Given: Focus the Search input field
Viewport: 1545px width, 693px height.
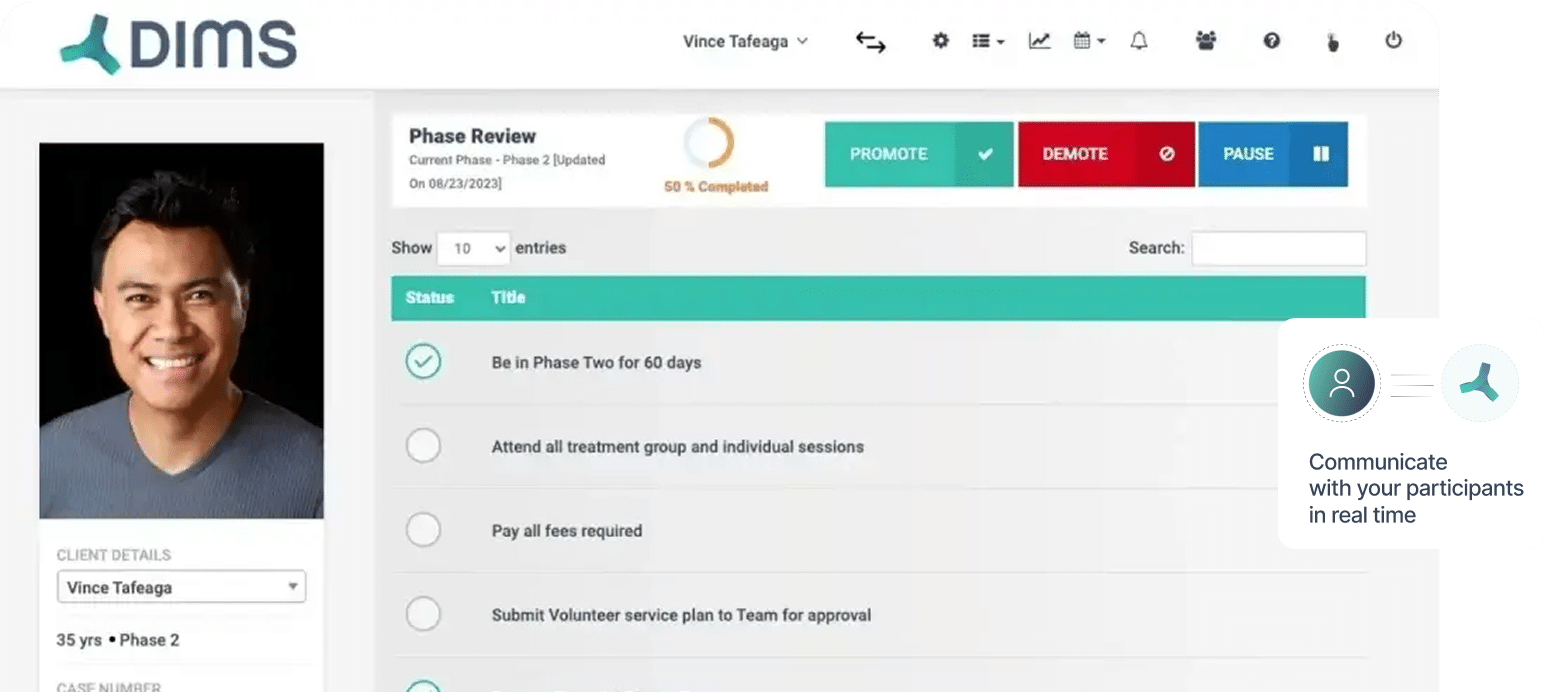Looking at the screenshot, I should (1278, 248).
